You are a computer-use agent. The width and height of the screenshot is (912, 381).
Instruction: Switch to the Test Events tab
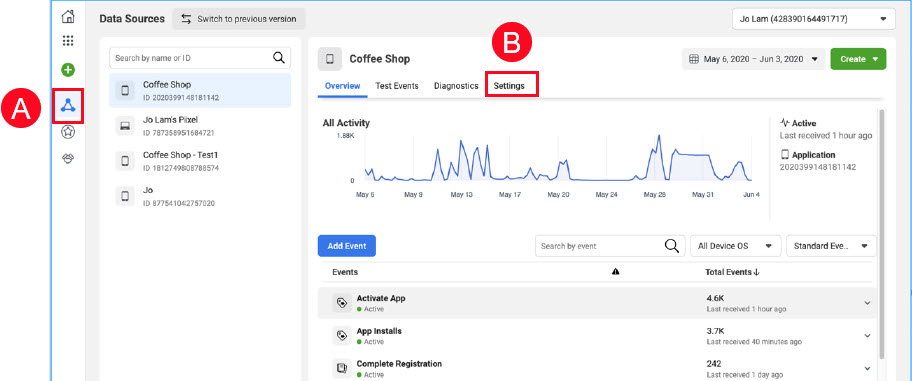coord(397,86)
